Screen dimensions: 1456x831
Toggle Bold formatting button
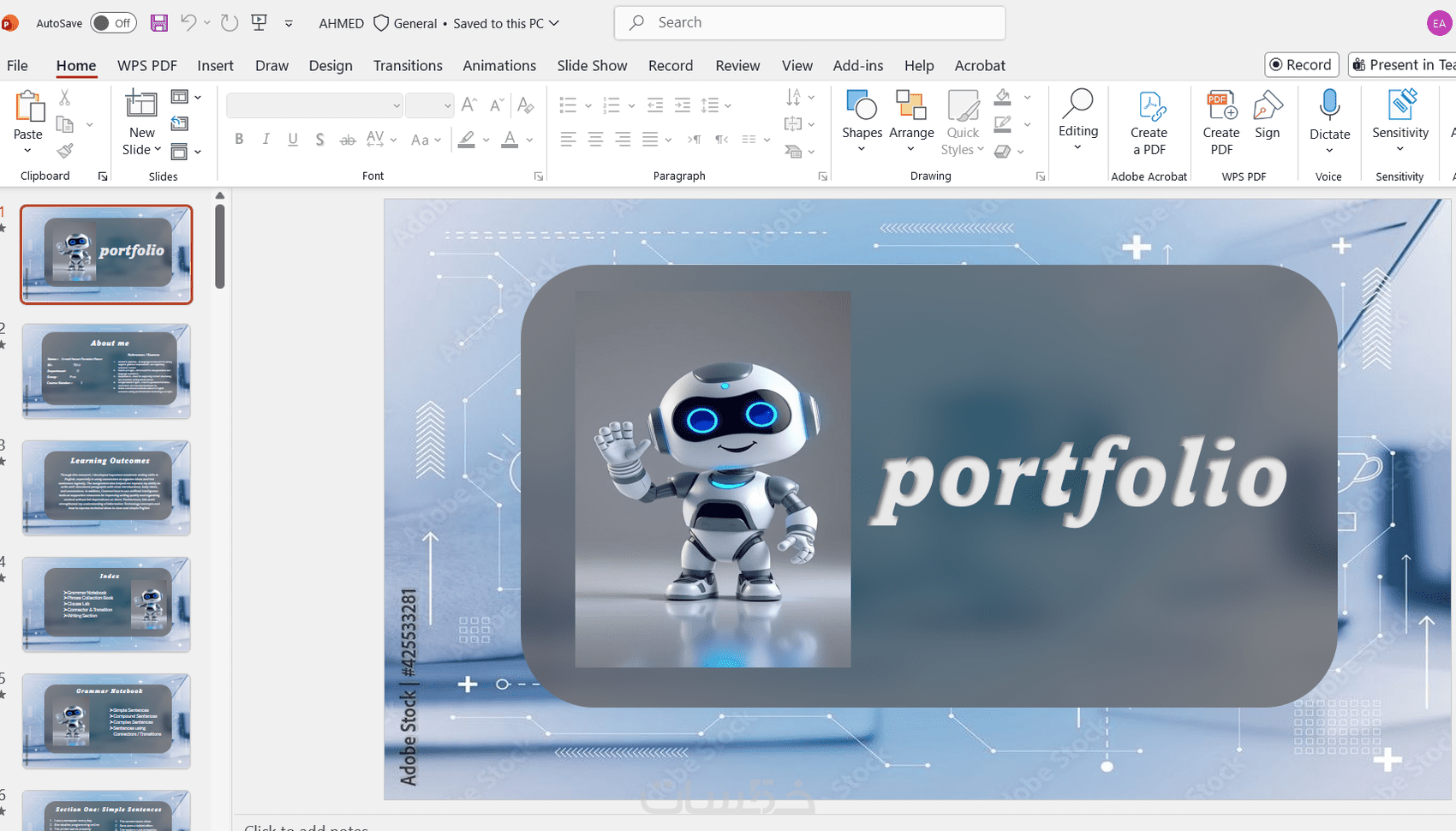point(239,139)
